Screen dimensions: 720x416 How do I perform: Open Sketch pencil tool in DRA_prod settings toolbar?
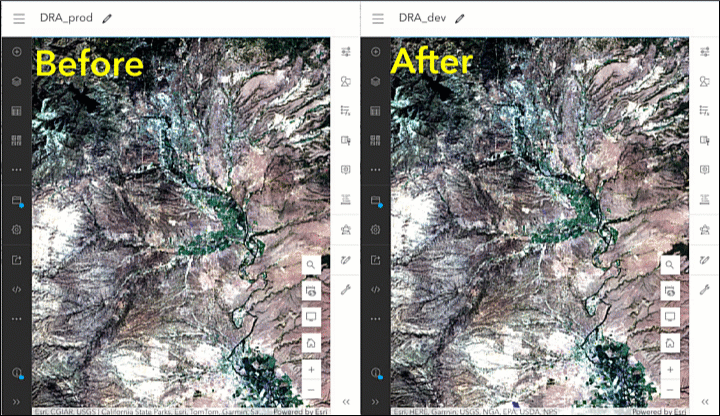coord(346,260)
